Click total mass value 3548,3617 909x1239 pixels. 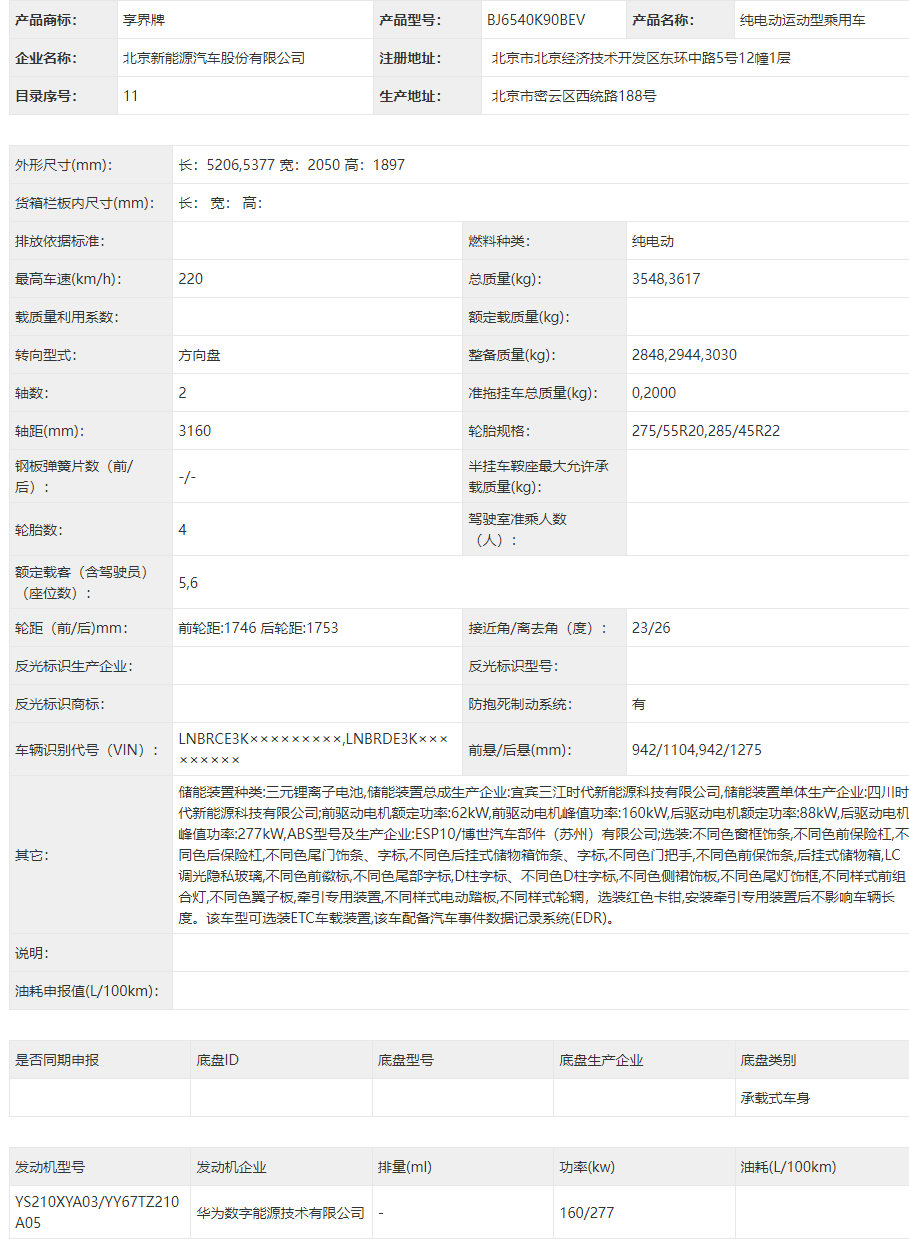666,279
